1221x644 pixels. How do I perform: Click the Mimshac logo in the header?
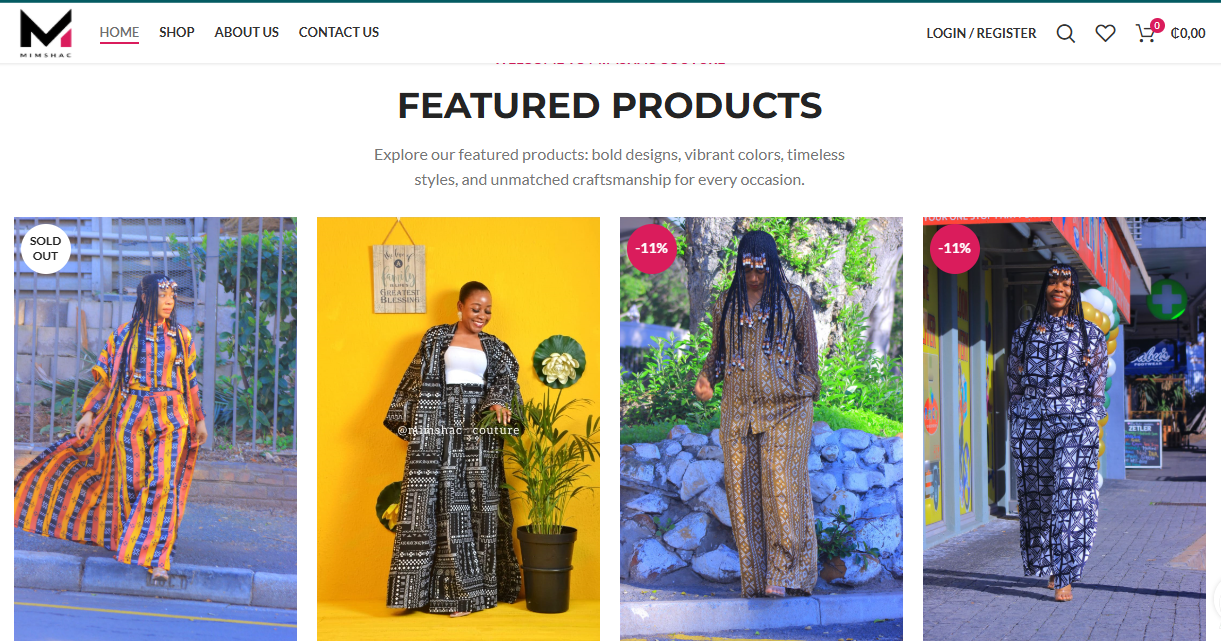(x=46, y=33)
